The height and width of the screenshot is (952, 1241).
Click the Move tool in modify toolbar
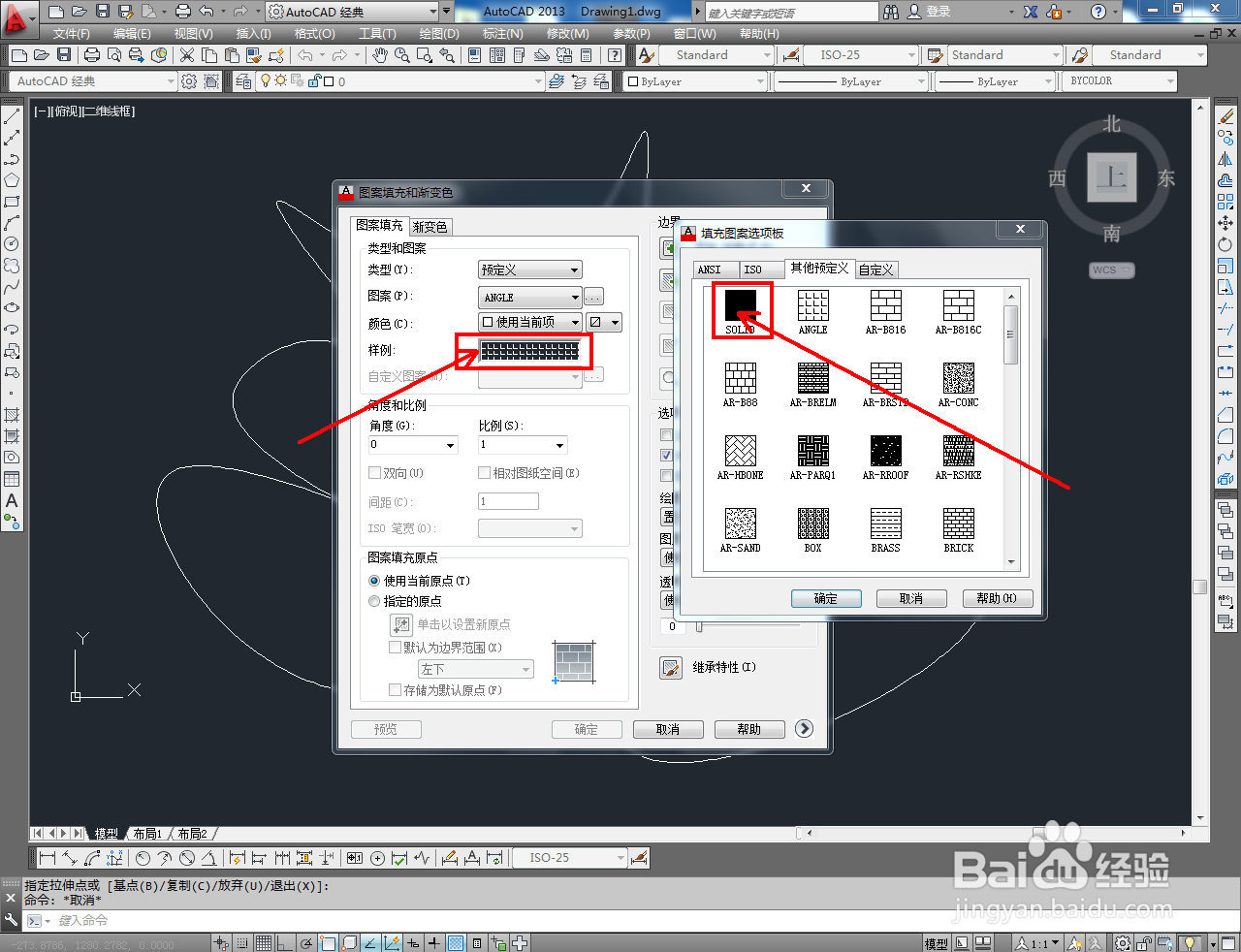click(1225, 223)
